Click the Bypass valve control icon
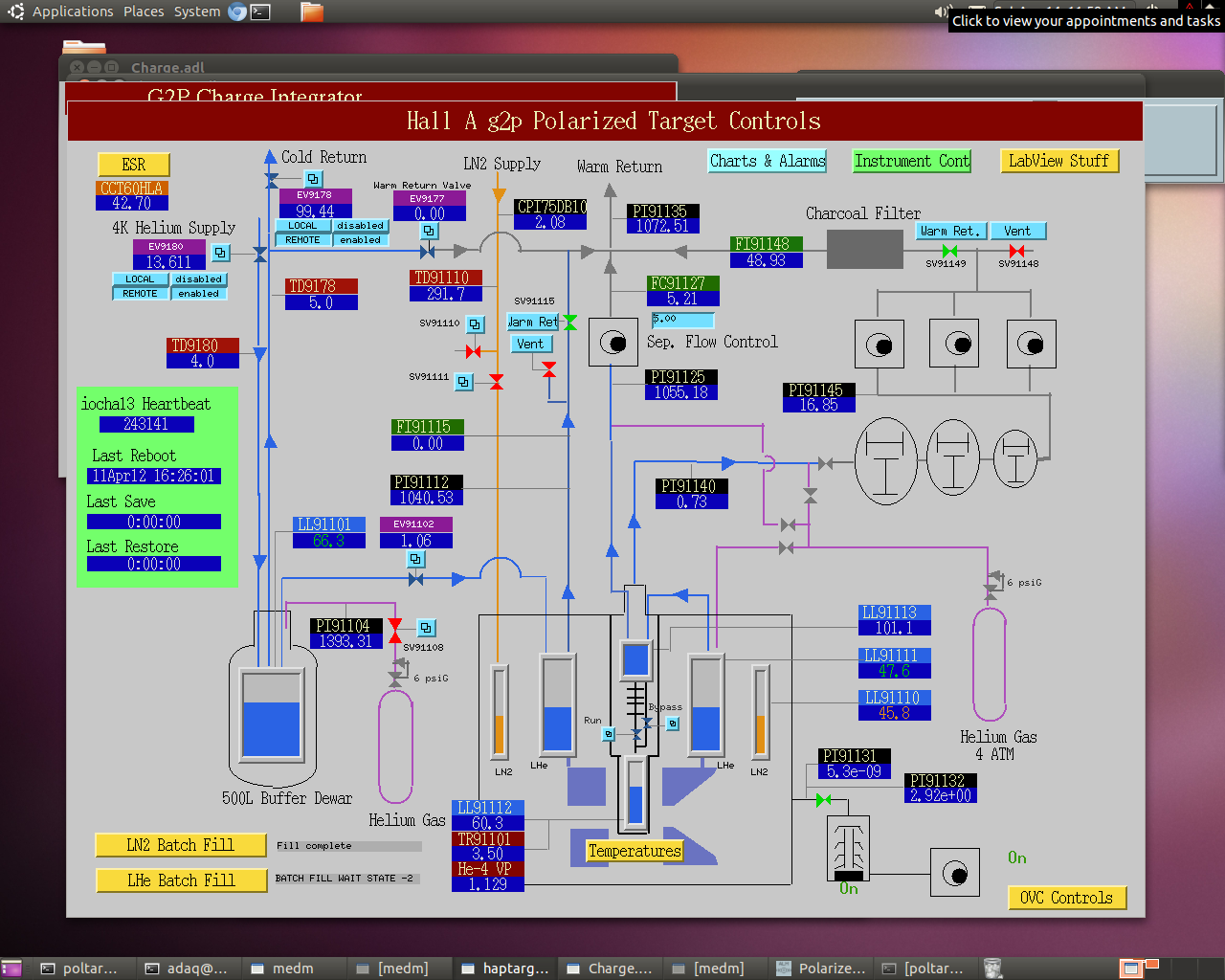The height and width of the screenshot is (980, 1225). point(673,724)
